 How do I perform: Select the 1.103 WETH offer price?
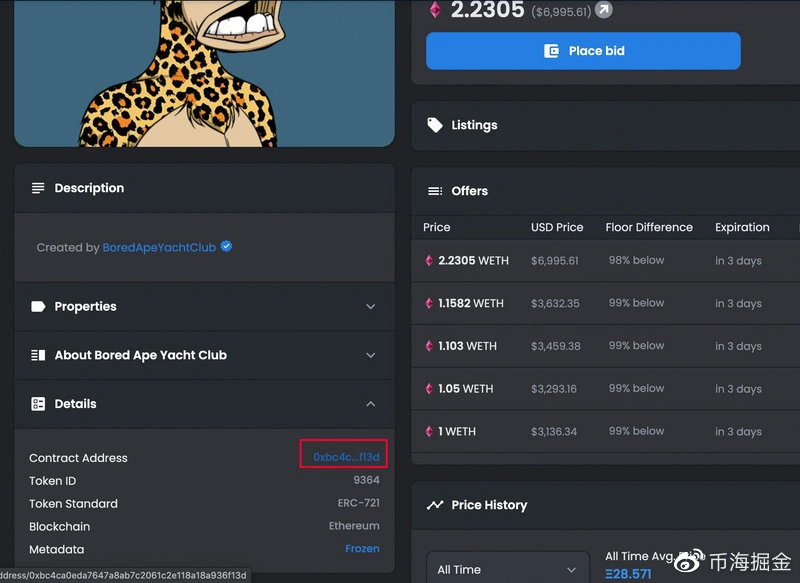click(467, 346)
